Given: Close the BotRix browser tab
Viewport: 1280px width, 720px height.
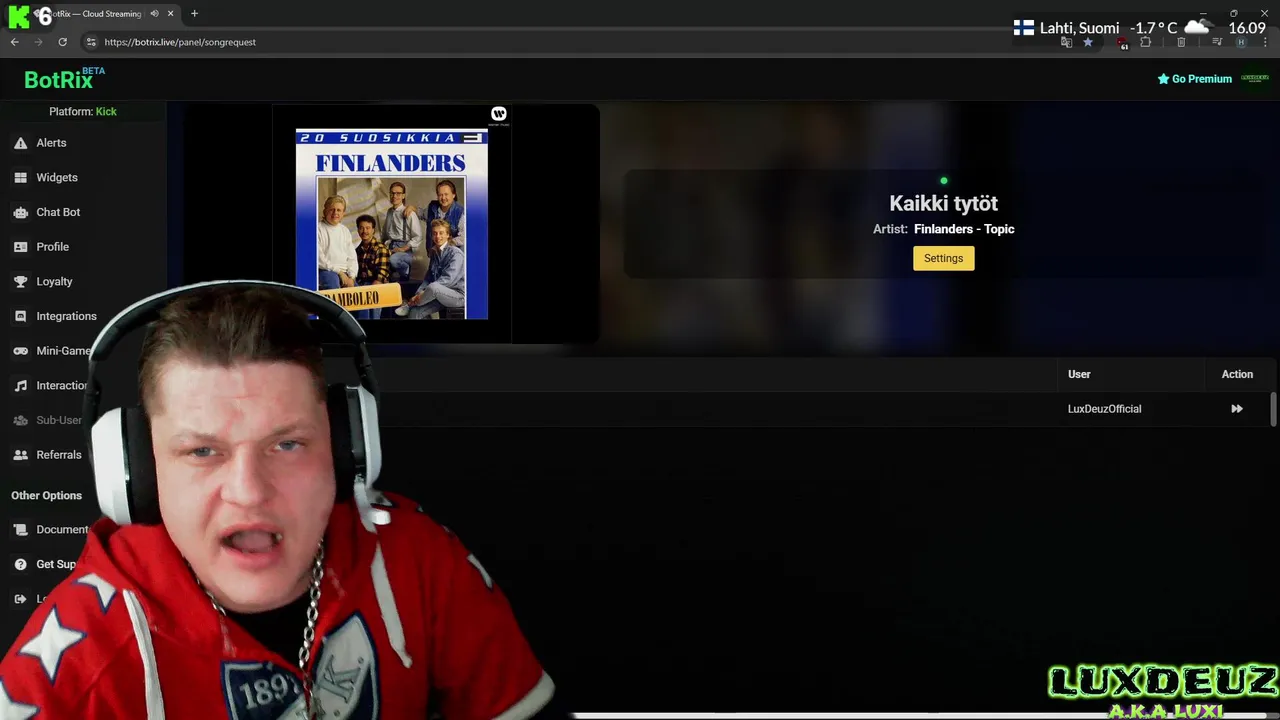Looking at the screenshot, I should pos(170,14).
